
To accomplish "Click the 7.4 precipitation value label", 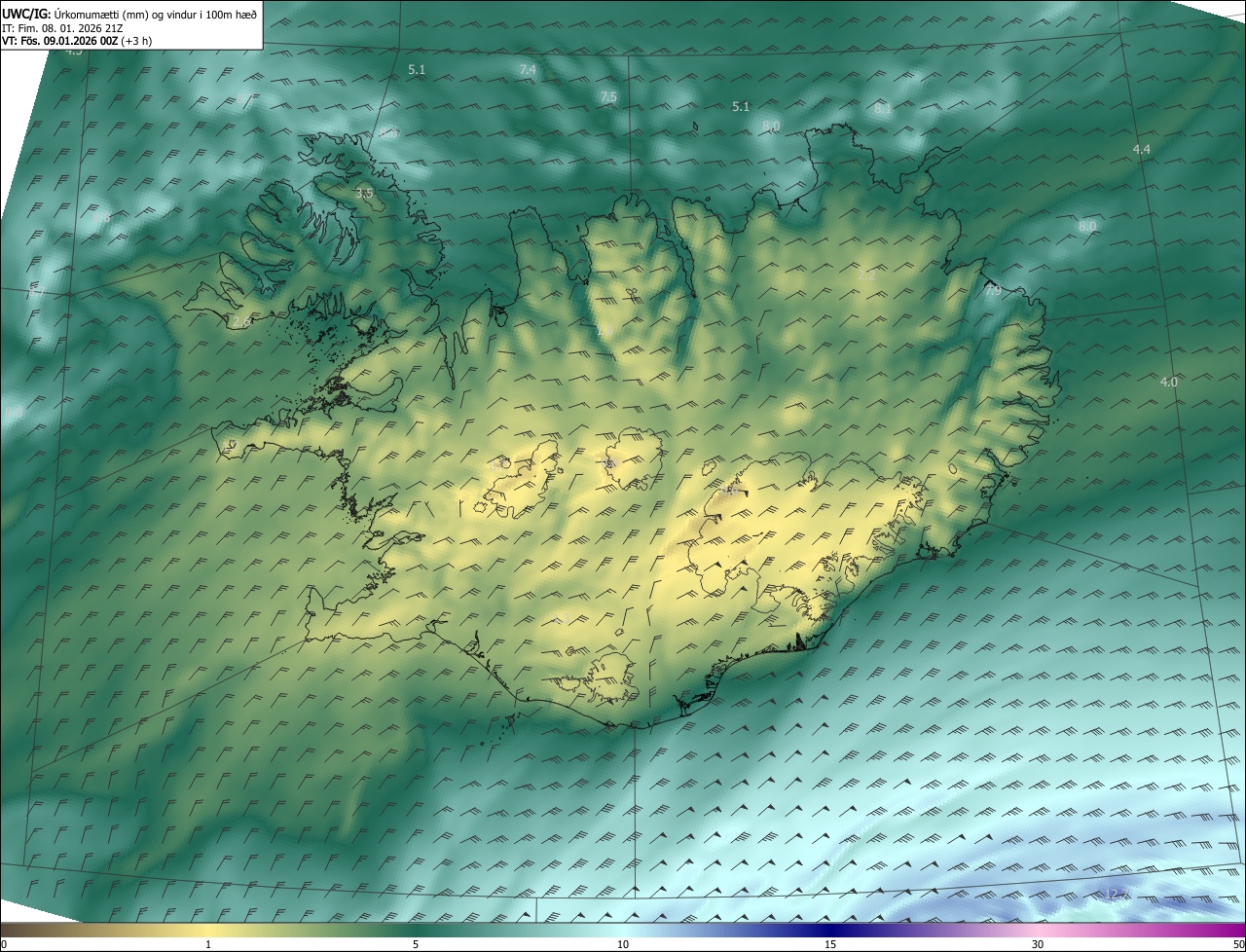I will coord(528,70).
